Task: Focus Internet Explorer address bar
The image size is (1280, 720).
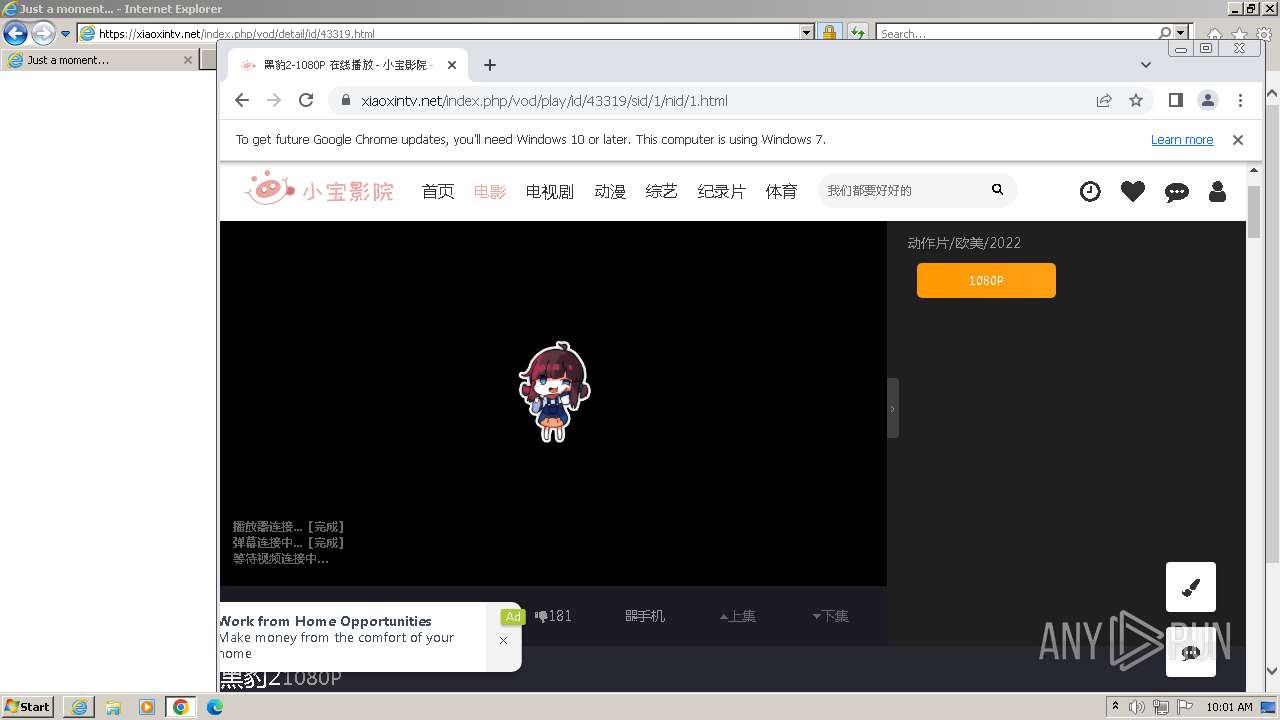Action: 448,33
